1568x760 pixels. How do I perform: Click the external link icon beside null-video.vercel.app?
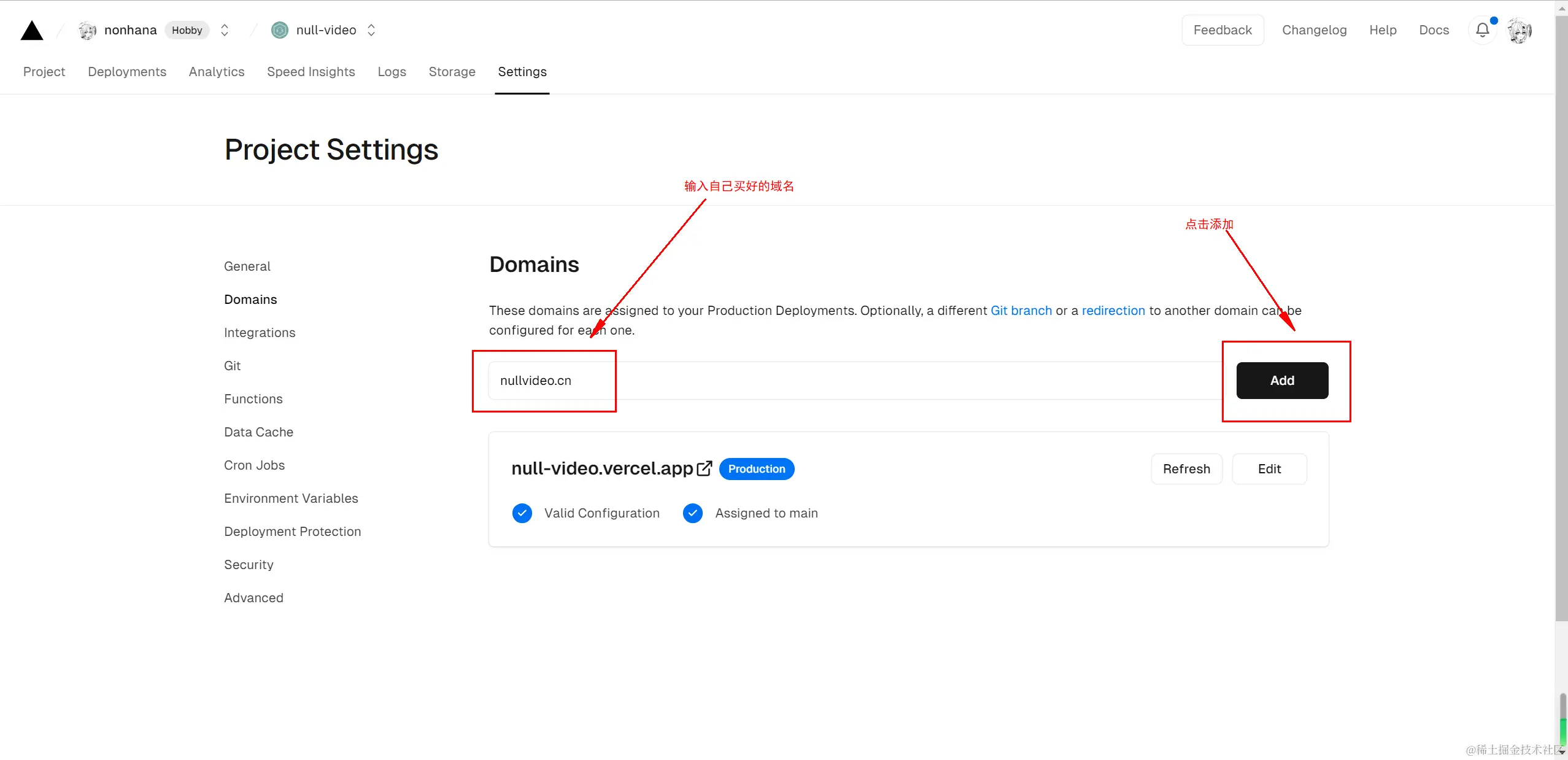(705, 468)
